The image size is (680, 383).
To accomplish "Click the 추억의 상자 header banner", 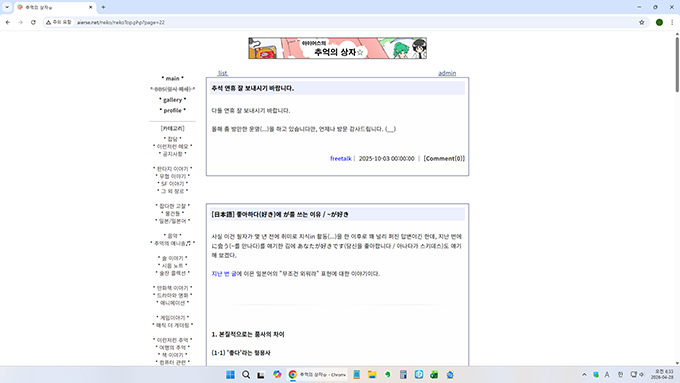I will (337, 48).
